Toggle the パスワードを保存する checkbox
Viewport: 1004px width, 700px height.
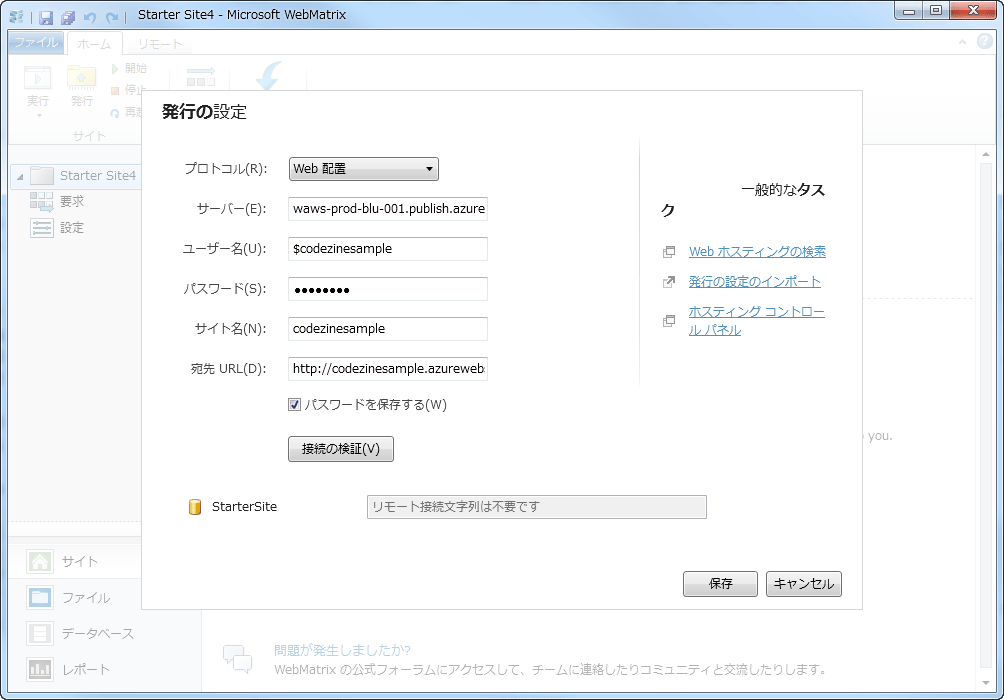click(x=295, y=405)
